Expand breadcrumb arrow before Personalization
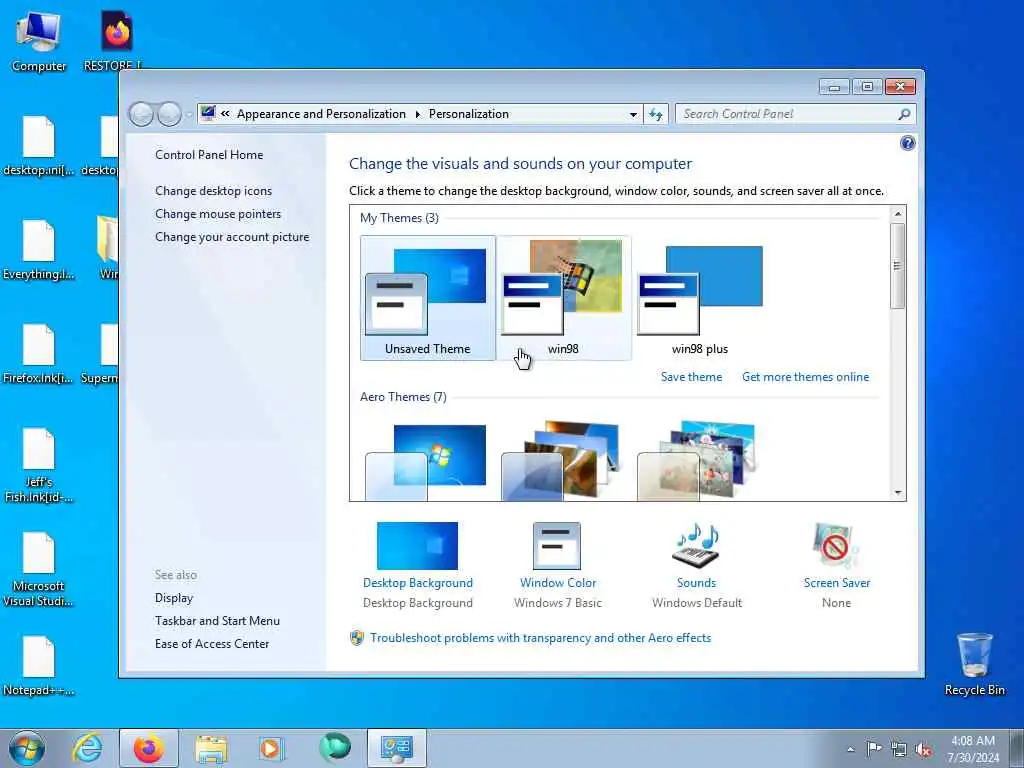 pyautogui.click(x=418, y=114)
